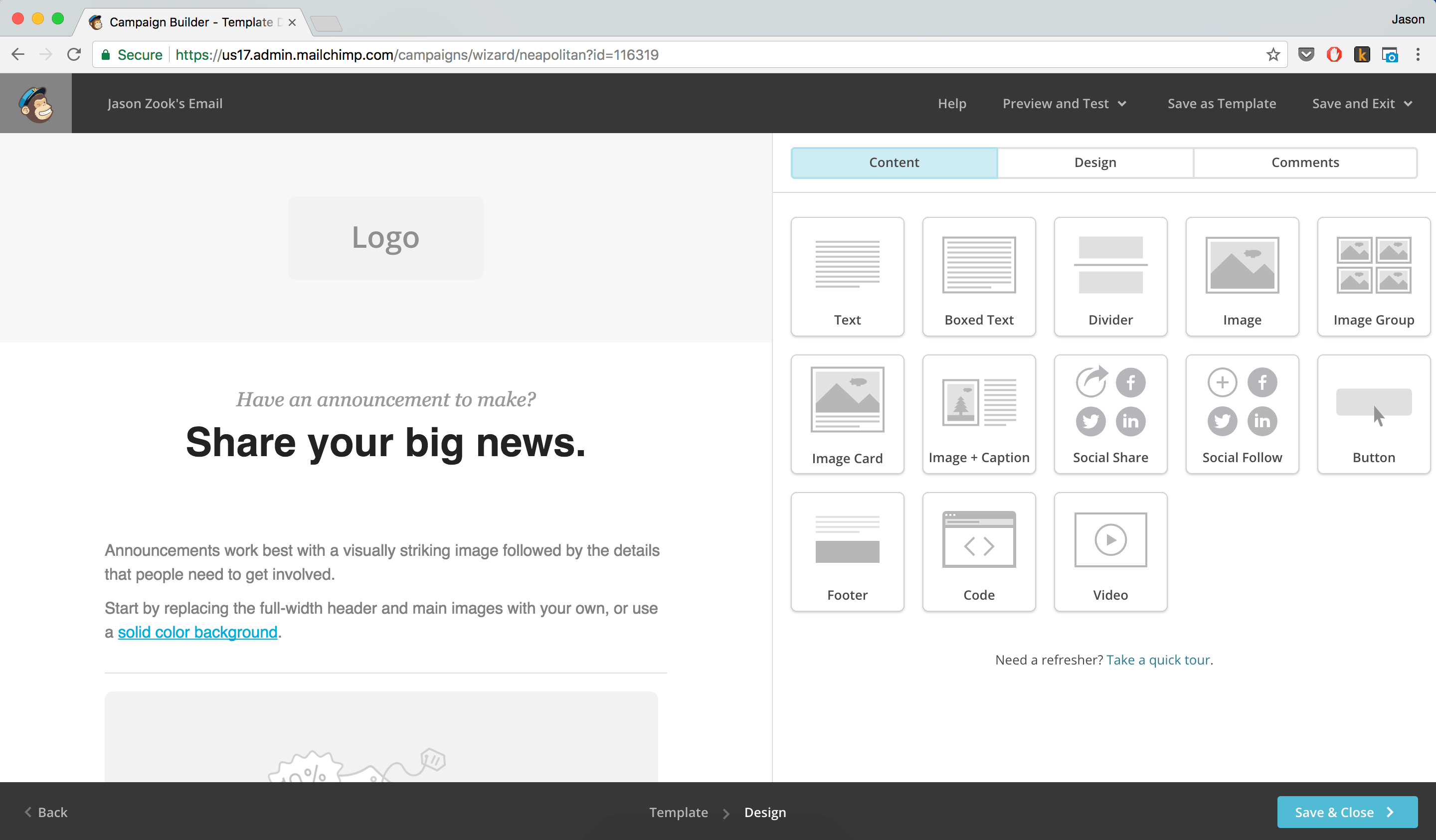Expand the Save and Exit options

(x=1362, y=103)
